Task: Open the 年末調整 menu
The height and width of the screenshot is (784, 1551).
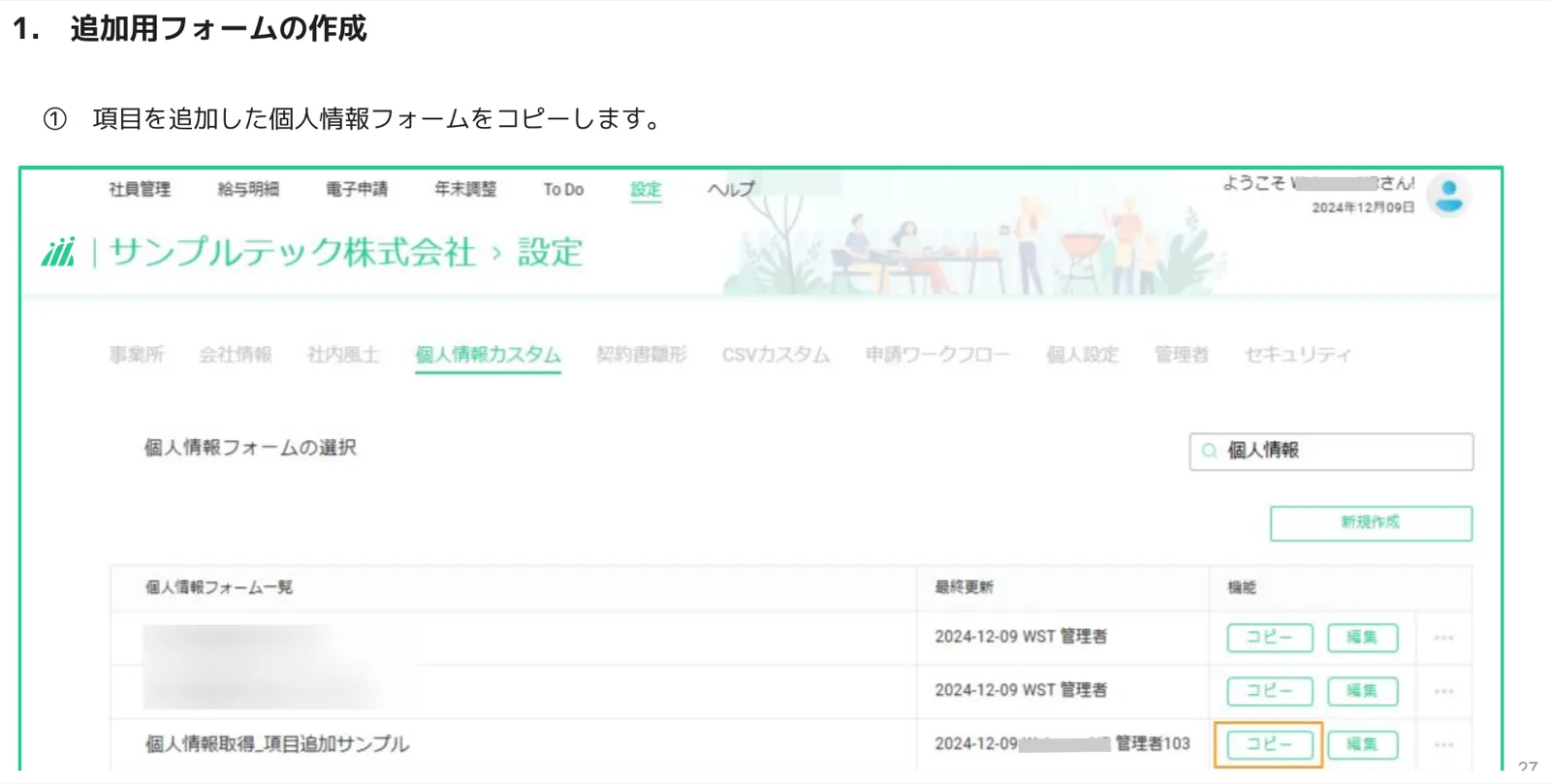Action: coord(465,189)
